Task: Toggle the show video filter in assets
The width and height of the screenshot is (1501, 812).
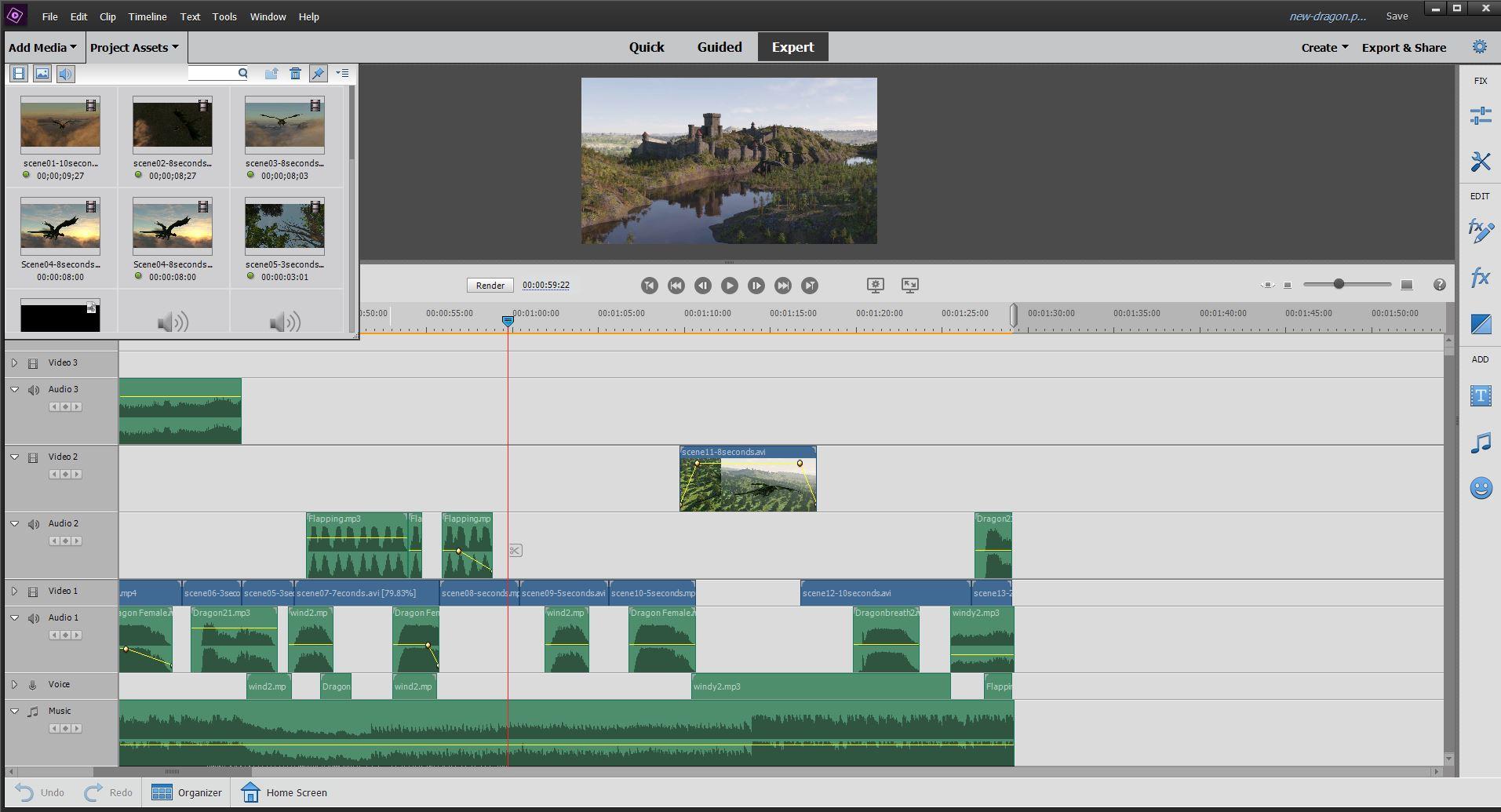Action: pyautogui.click(x=19, y=74)
